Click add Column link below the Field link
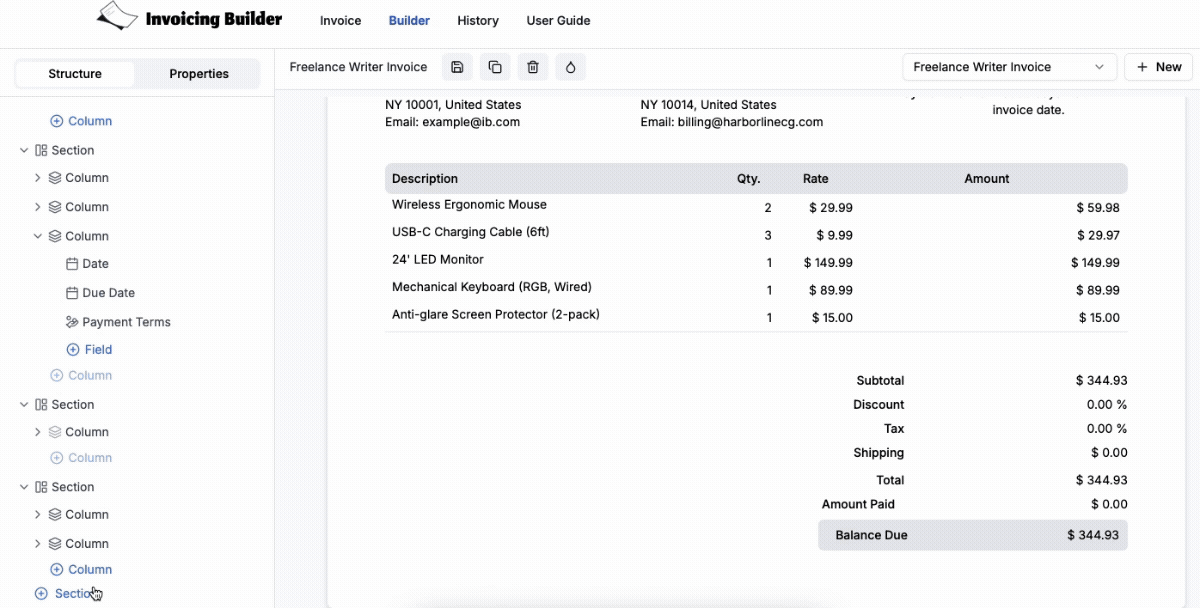This screenshot has height=608, width=1200. (x=81, y=376)
